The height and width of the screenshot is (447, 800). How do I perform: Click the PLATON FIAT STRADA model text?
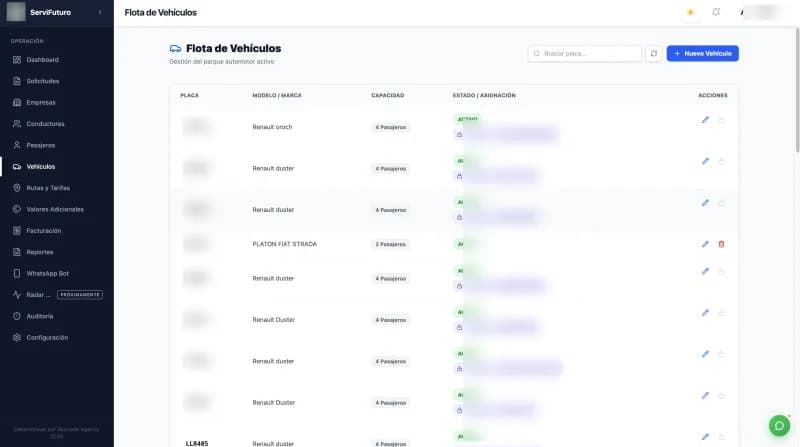click(285, 244)
